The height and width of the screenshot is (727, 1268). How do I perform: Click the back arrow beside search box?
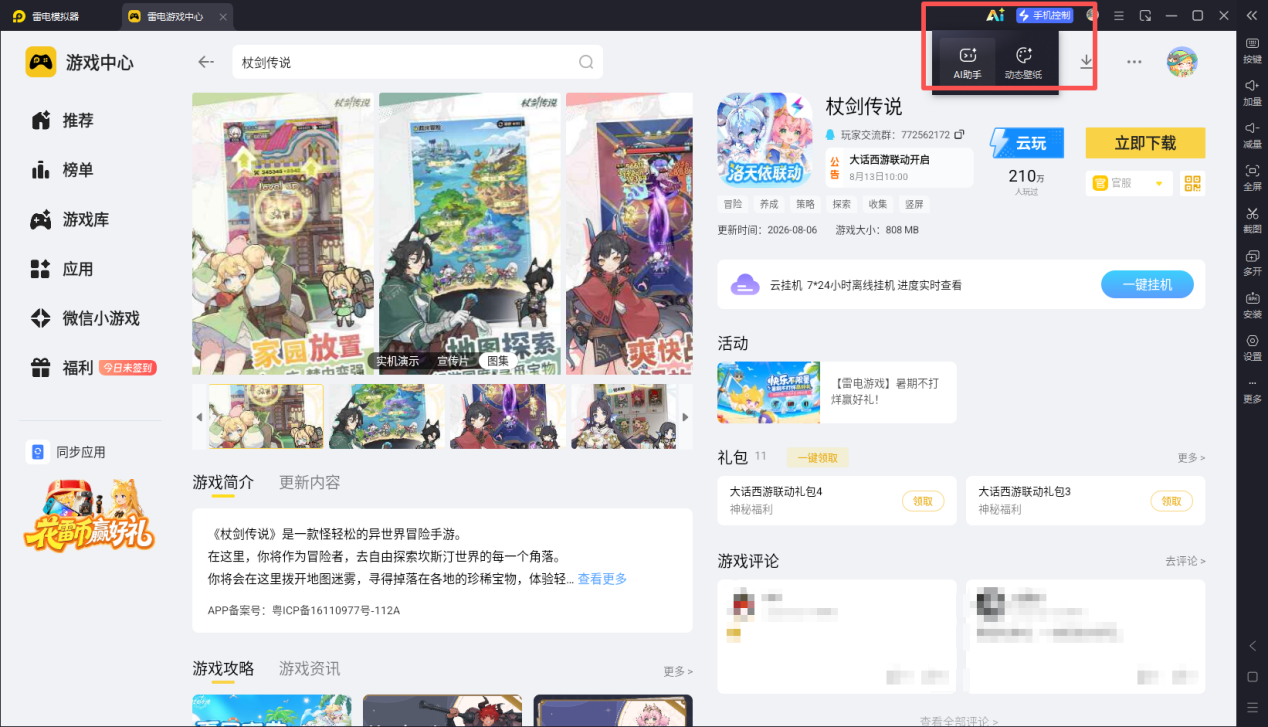[x=206, y=62]
